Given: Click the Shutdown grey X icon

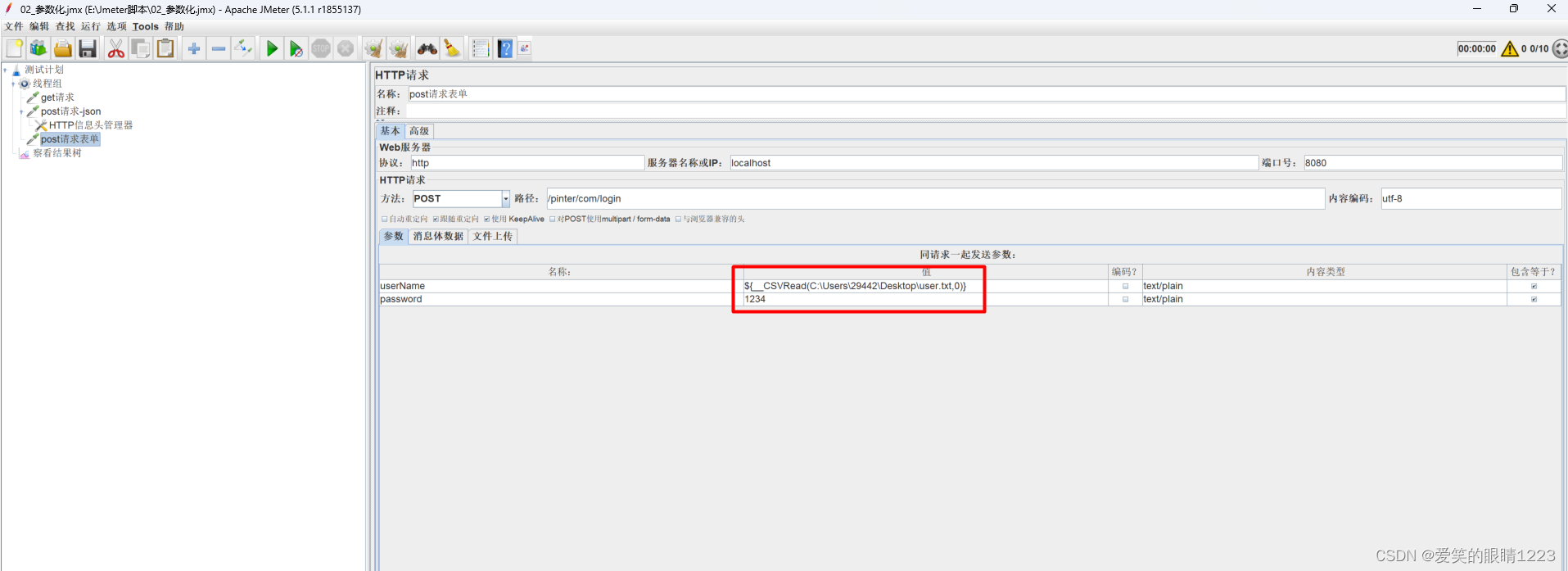Looking at the screenshot, I should tap(346, 48).
